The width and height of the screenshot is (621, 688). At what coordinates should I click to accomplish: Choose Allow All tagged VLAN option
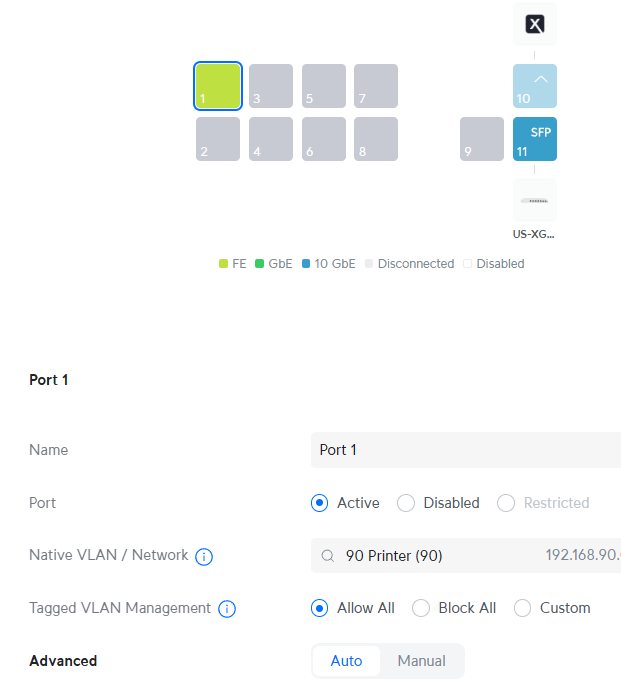tap(320, 608)
